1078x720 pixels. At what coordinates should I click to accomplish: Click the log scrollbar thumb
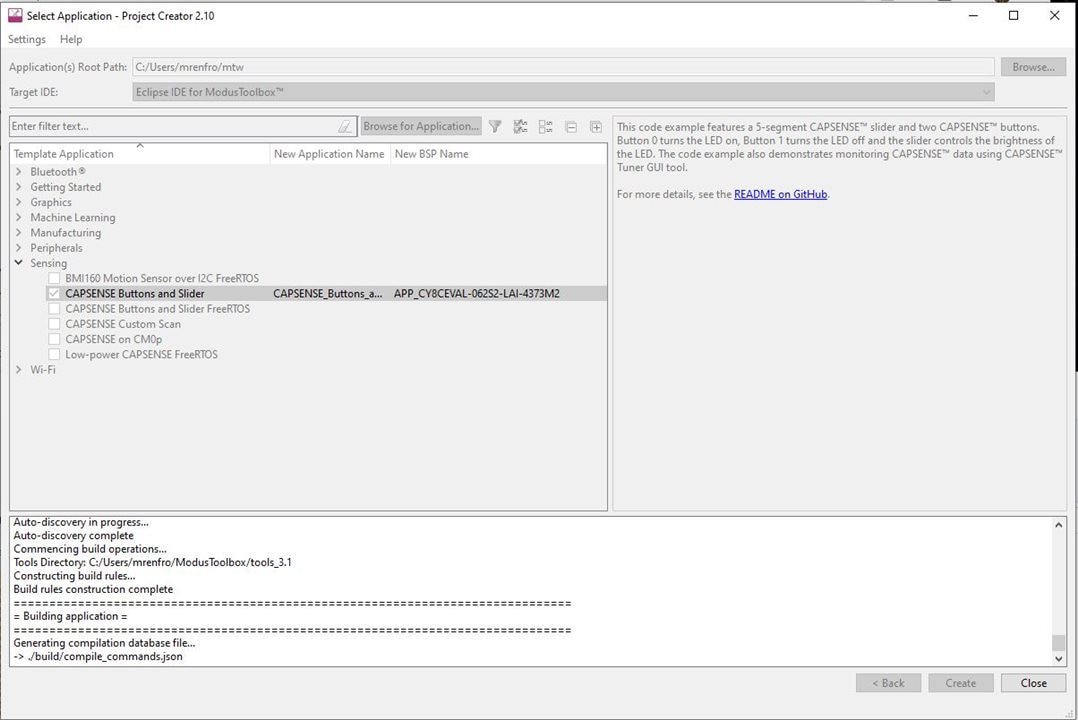[x=1059, y=642]
